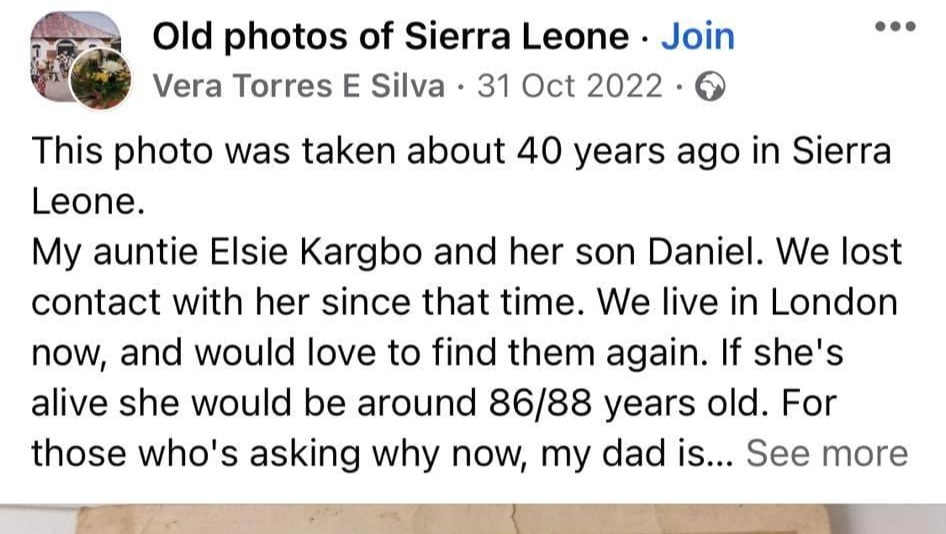Tap the line starting "alive she would be around"
The width and height of the screenshot is (946, 534).
tap(434, 403)
